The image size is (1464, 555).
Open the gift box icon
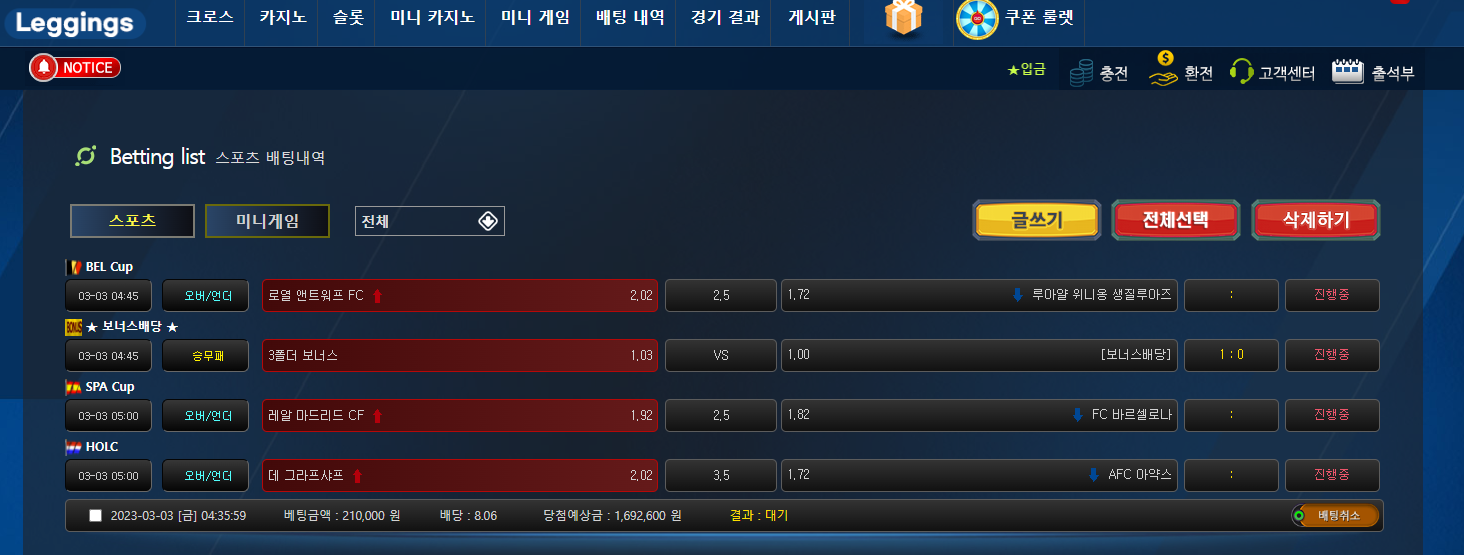point(903,18)
